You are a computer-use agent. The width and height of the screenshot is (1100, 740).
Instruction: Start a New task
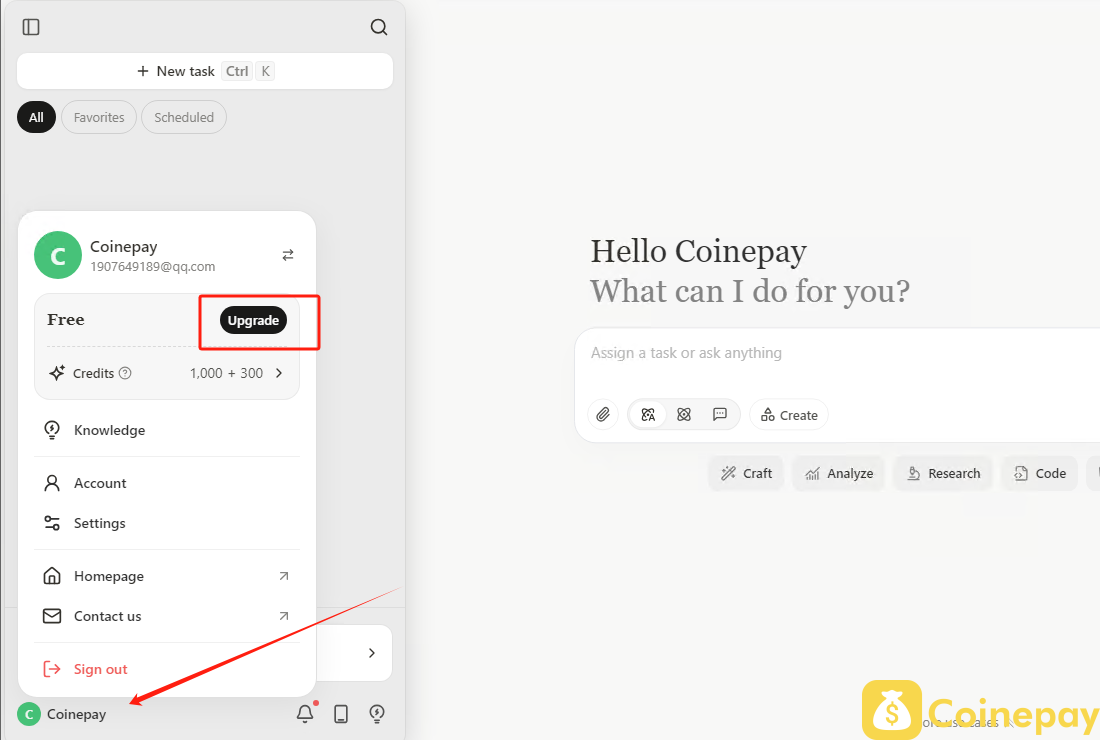205,72
